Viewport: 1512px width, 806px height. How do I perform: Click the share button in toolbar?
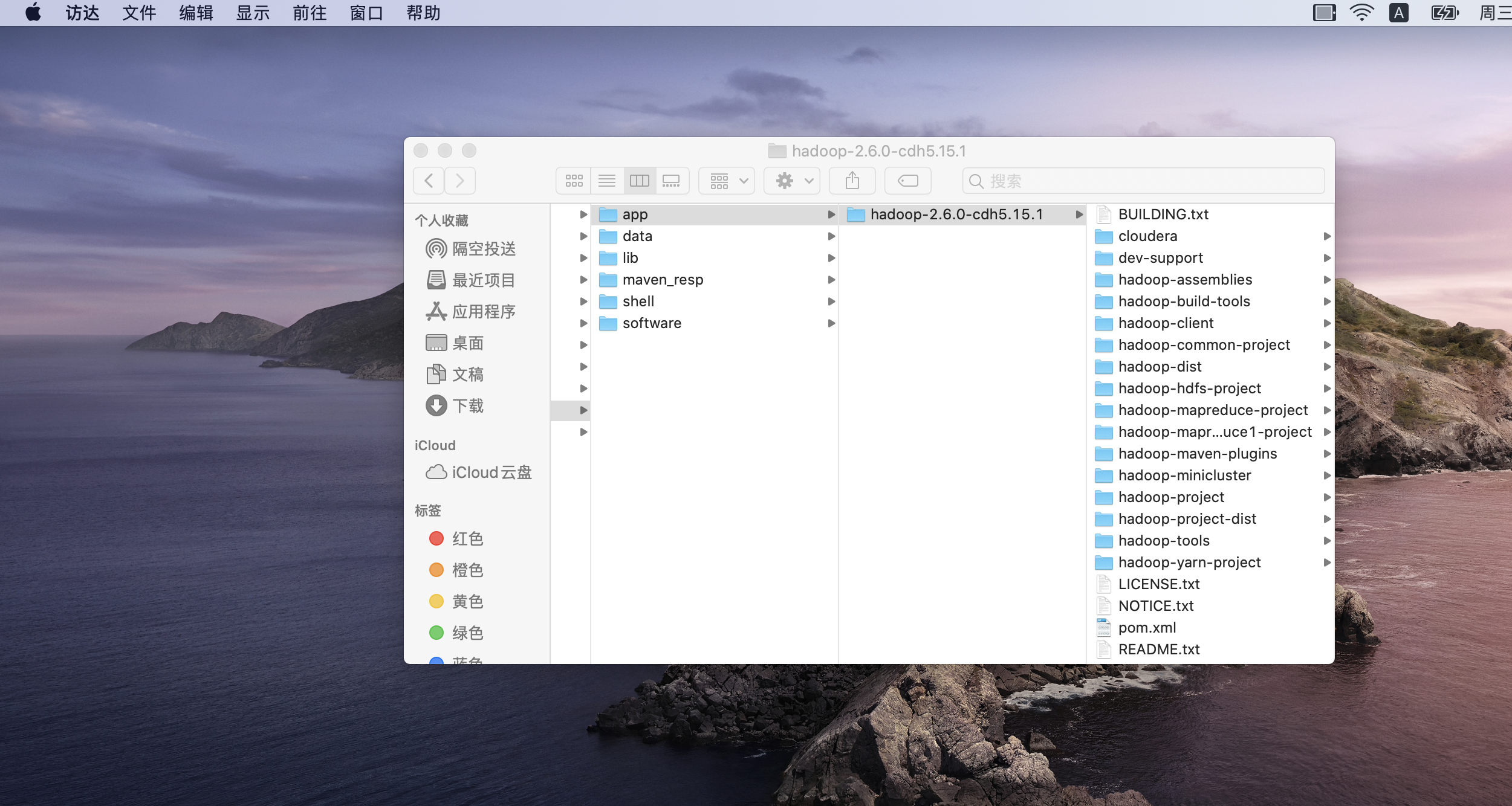tap(852, 180)
